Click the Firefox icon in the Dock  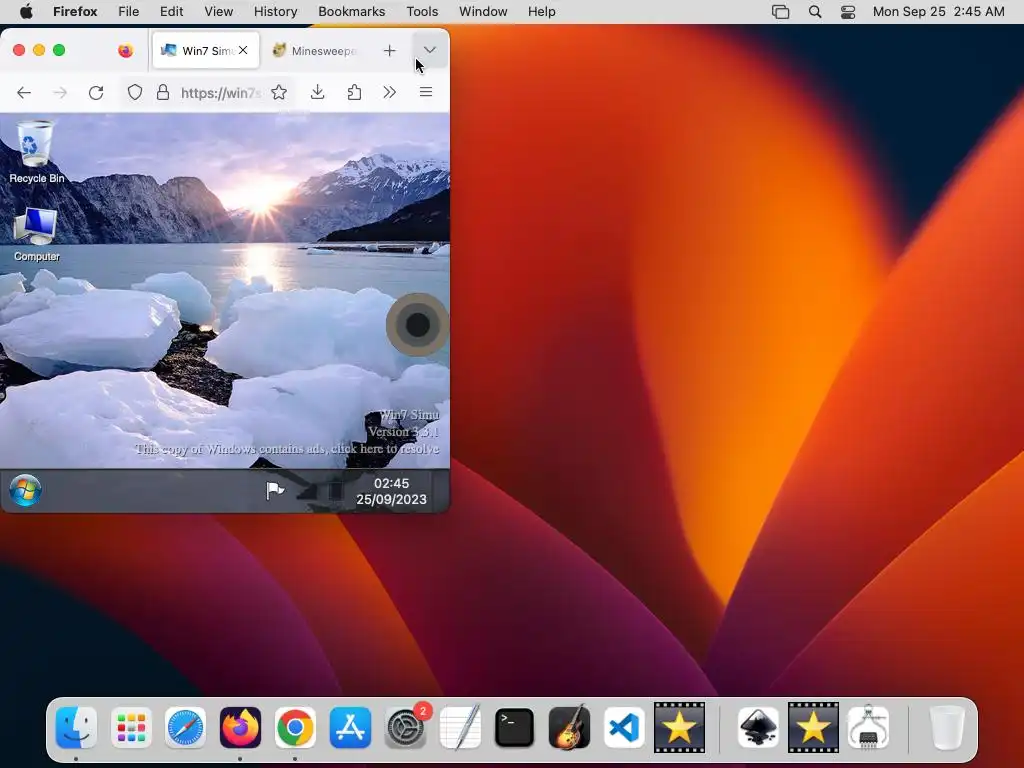click(x=240, y=728)
